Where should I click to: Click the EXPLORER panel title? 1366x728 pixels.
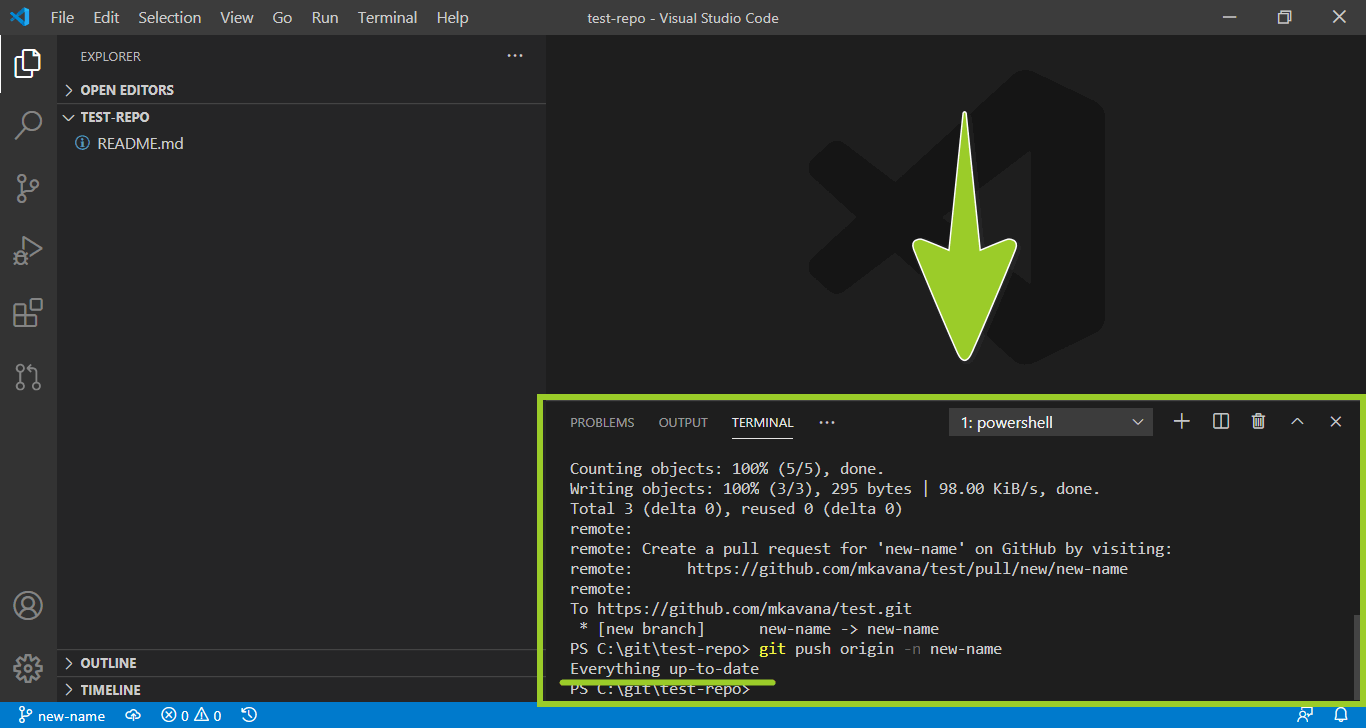[111, 57]
